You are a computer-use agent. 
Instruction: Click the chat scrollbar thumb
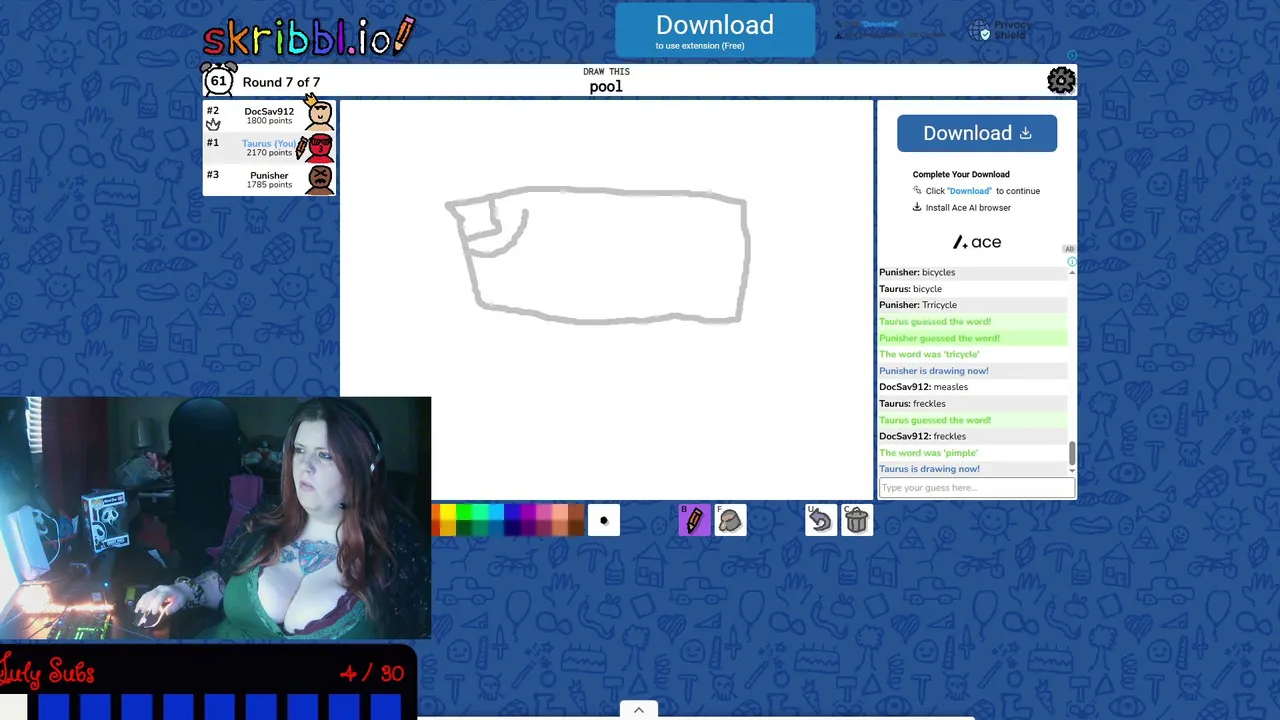[x=1072, y=453]
